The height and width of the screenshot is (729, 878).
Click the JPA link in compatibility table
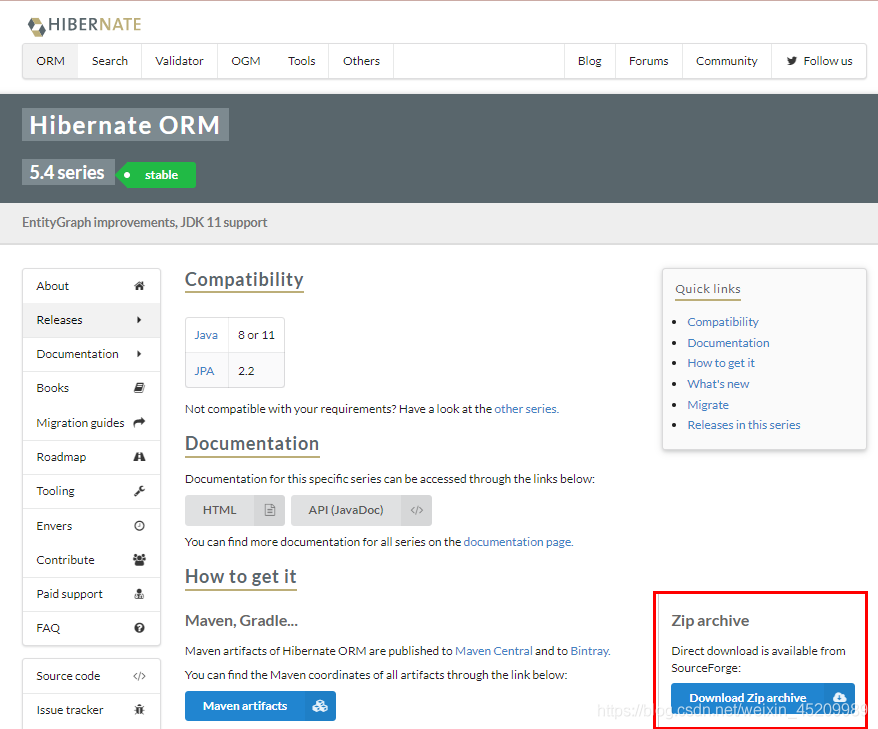(204, 371)
